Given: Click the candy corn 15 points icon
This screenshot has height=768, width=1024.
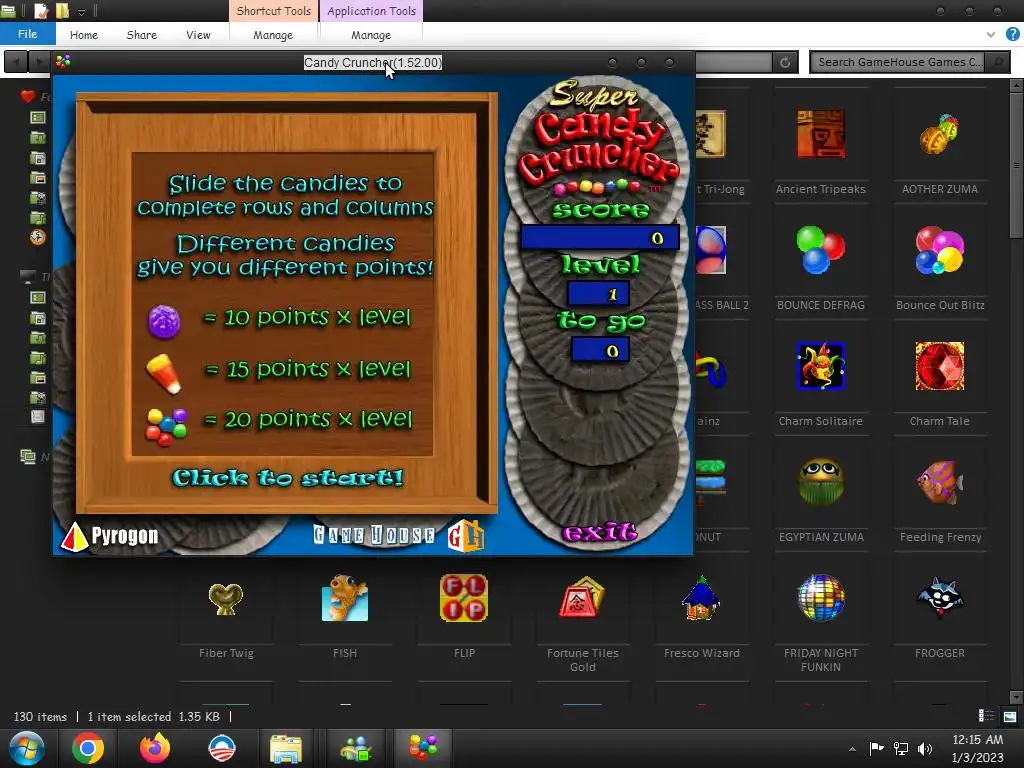Looking at the screenshot, I should 163,374.
